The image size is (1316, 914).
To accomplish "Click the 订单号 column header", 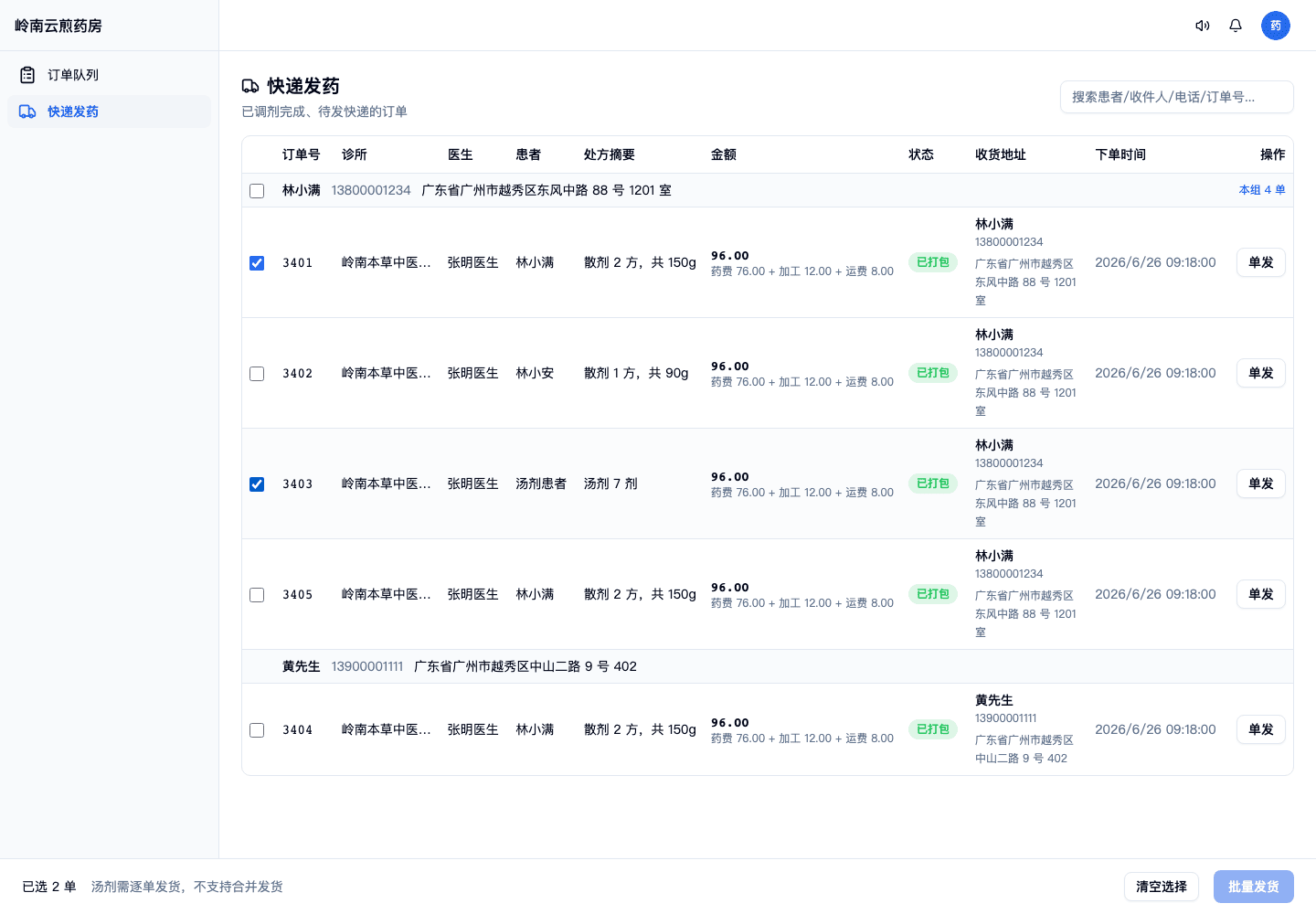I will (302, 154).
